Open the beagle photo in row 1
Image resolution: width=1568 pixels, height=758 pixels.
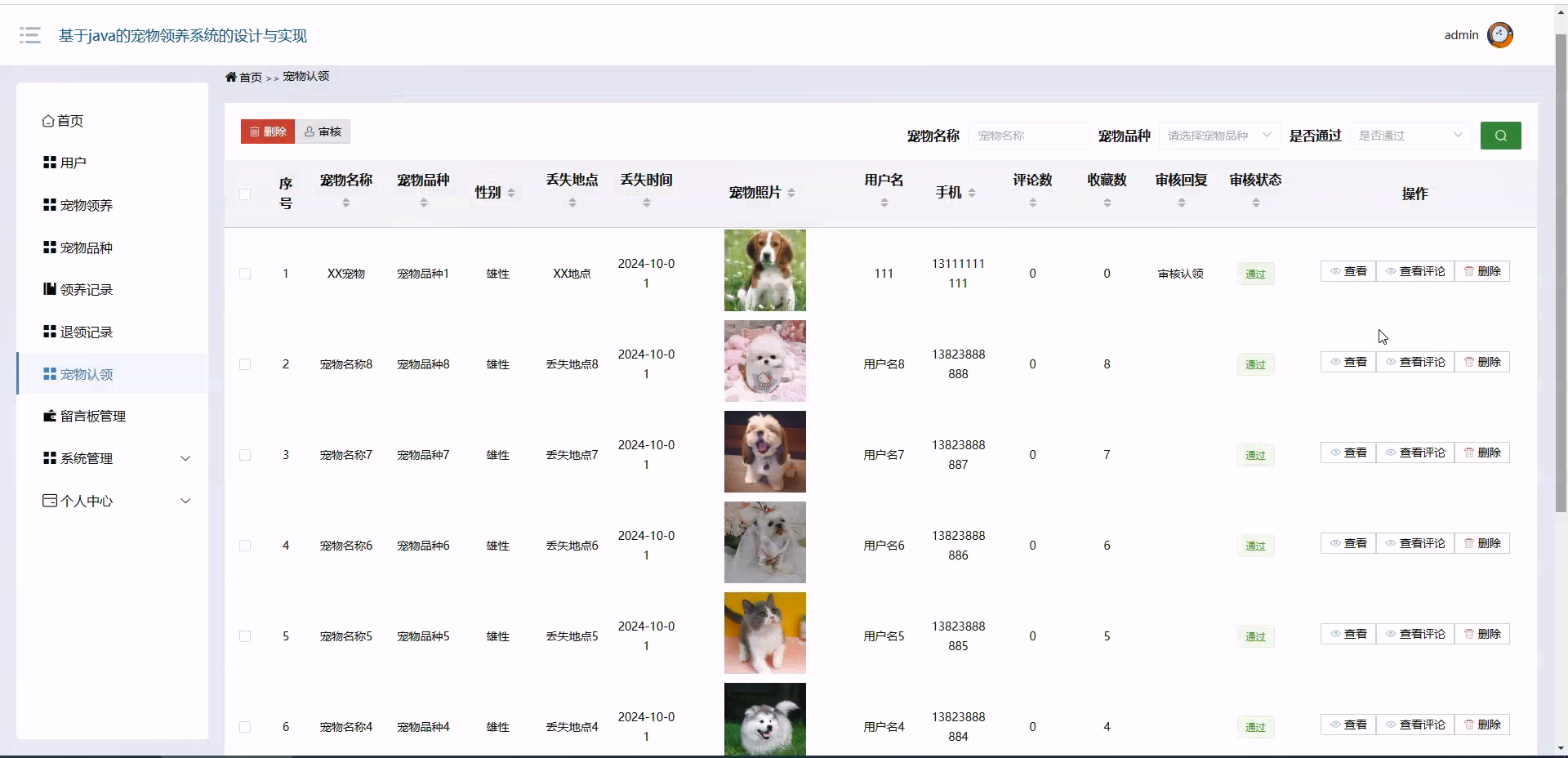765,270
